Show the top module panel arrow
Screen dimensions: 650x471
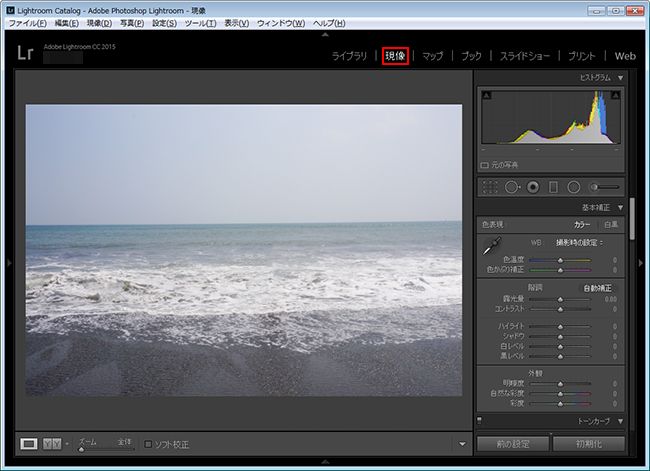pos(325,35)
